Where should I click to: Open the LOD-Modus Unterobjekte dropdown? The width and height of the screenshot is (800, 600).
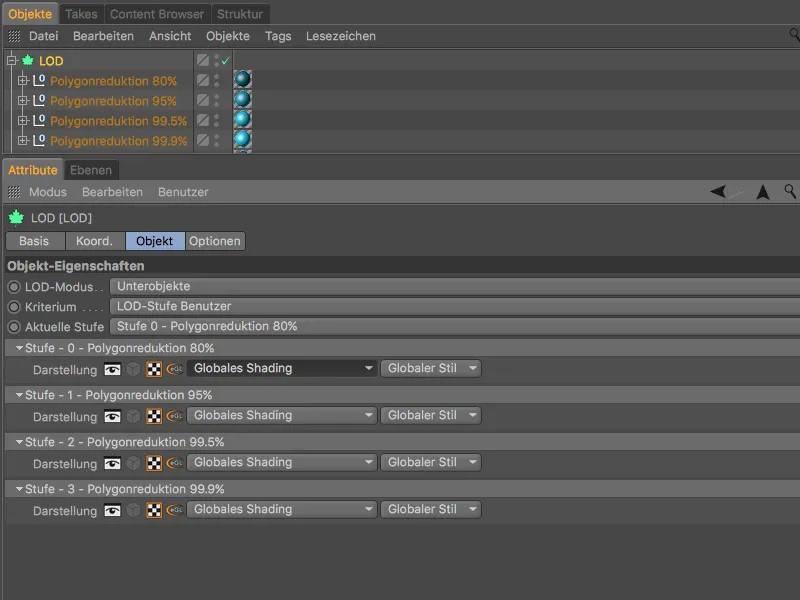click(455, 286)
